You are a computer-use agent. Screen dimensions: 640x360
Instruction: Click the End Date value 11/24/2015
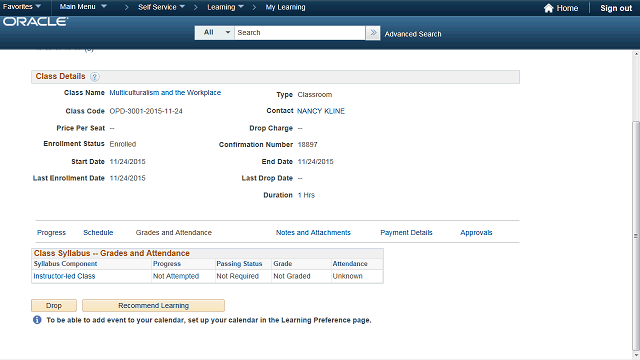pos(316,162)
